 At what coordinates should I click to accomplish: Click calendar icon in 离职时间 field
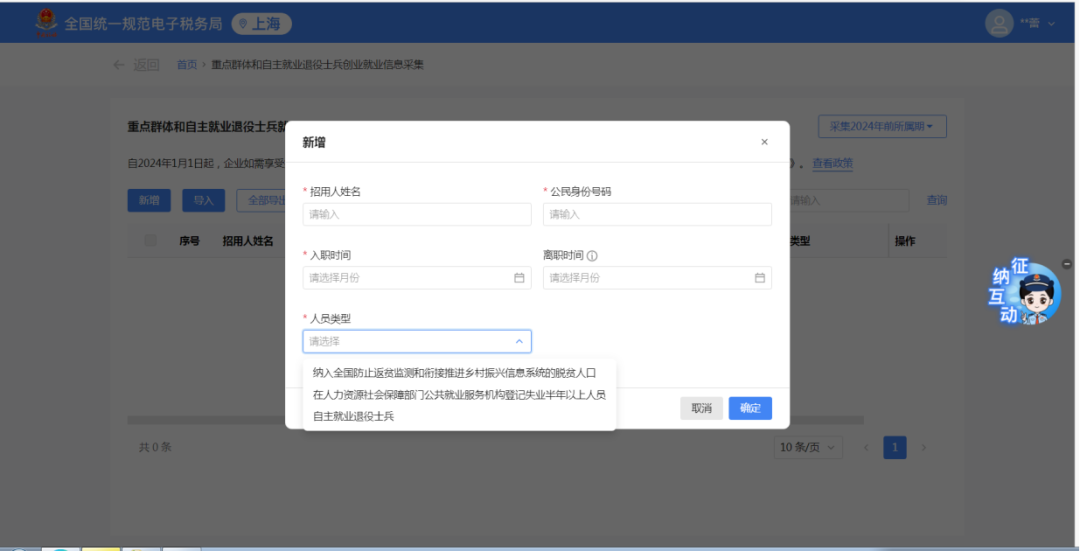pyautogui.click(x=759, y=278)
